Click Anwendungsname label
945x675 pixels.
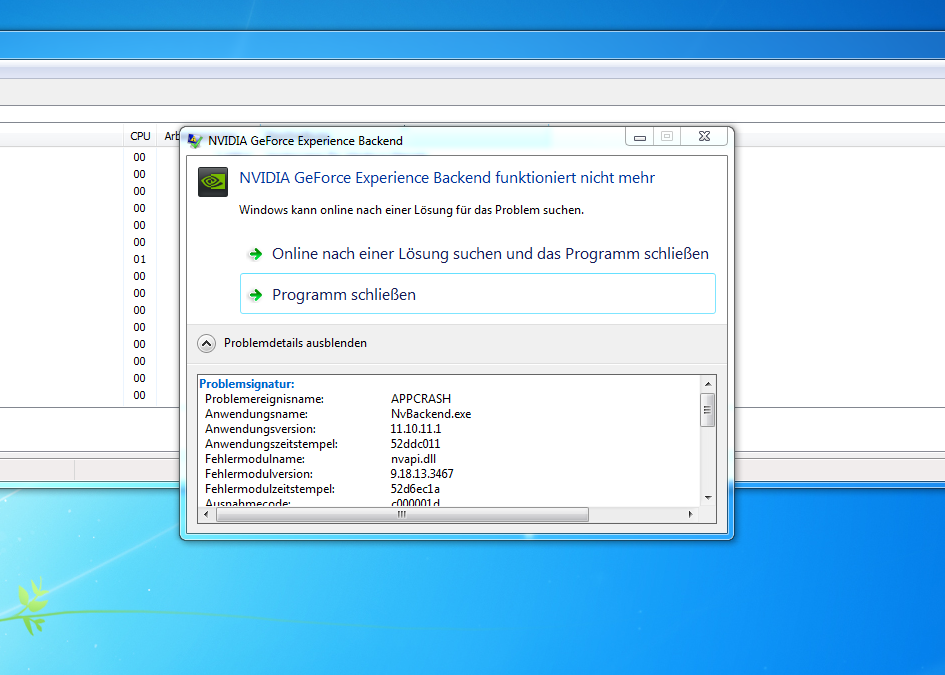(257, 414)
